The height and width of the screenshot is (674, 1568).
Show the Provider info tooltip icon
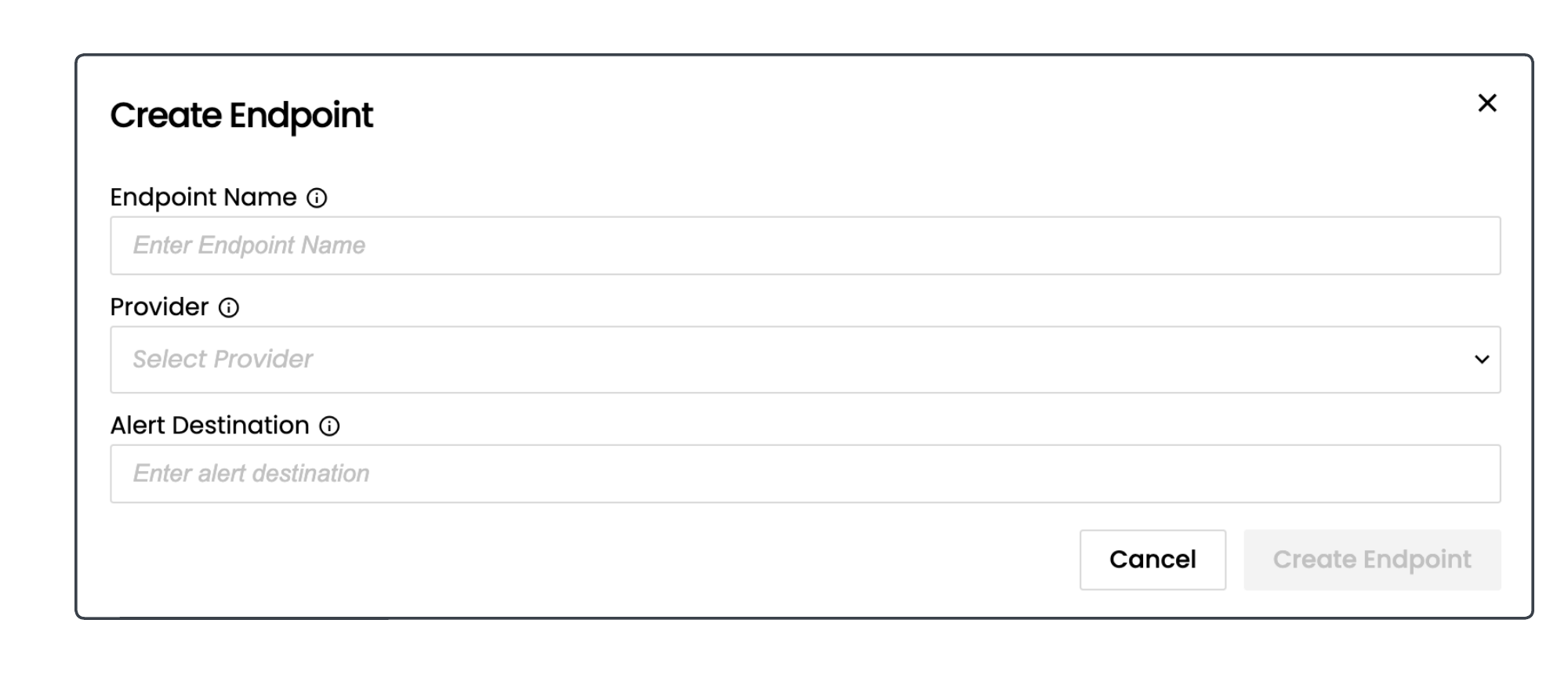pyautogui.click(x=228, y=308)
